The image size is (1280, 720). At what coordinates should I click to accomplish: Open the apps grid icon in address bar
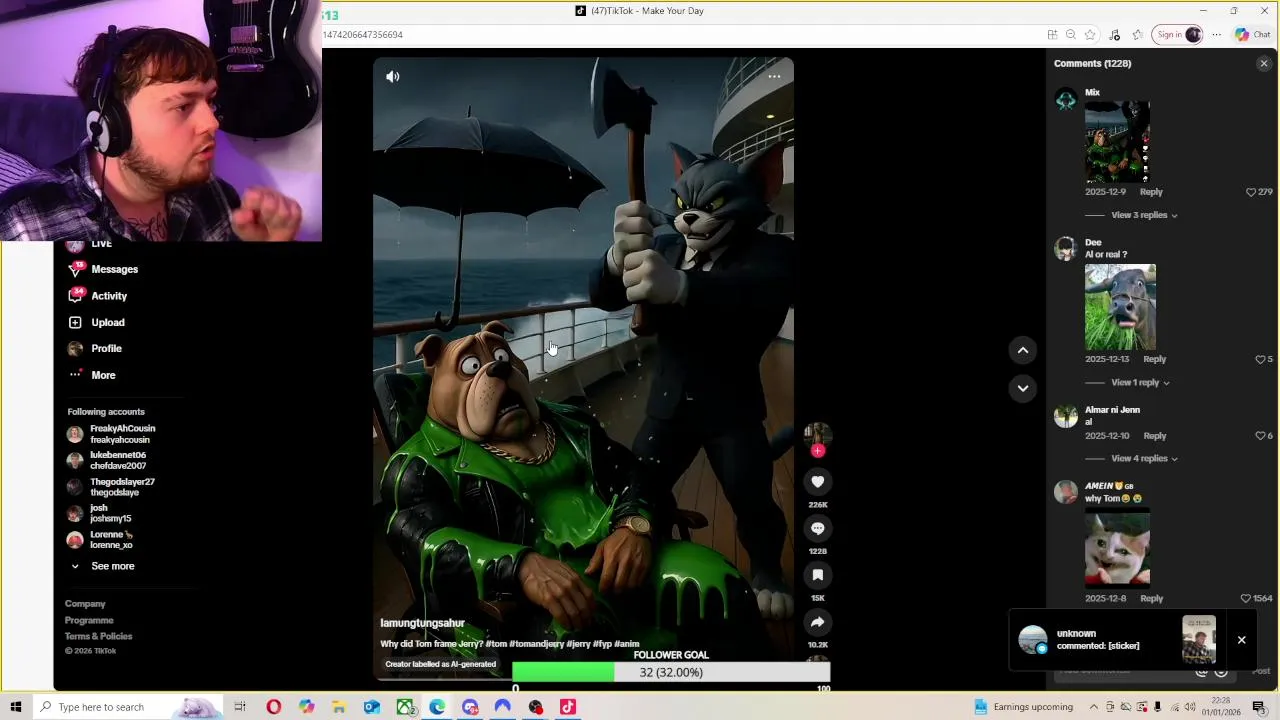[x=1052, y=34]
